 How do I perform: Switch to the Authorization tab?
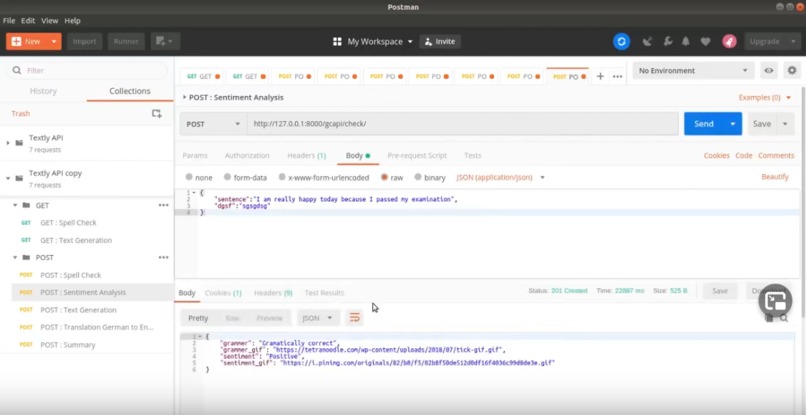247,155
